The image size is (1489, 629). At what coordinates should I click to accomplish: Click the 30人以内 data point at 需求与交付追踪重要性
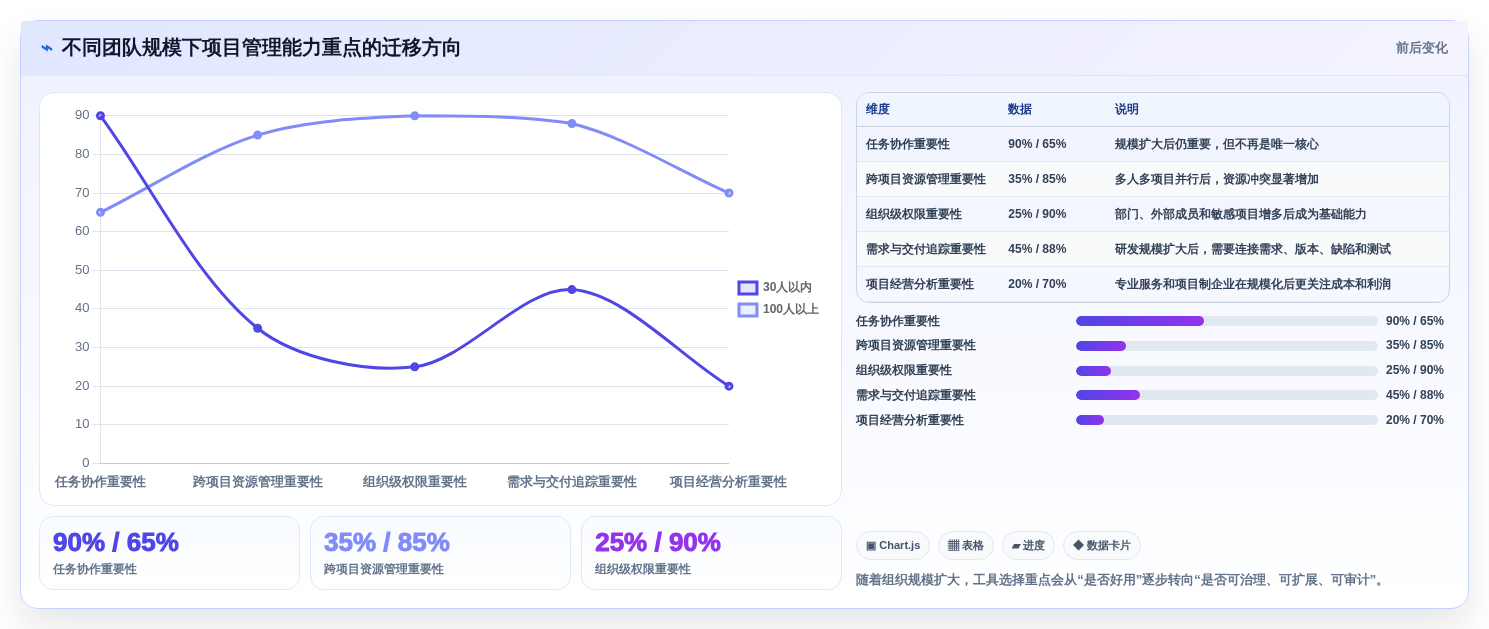[x=572, y=289]
